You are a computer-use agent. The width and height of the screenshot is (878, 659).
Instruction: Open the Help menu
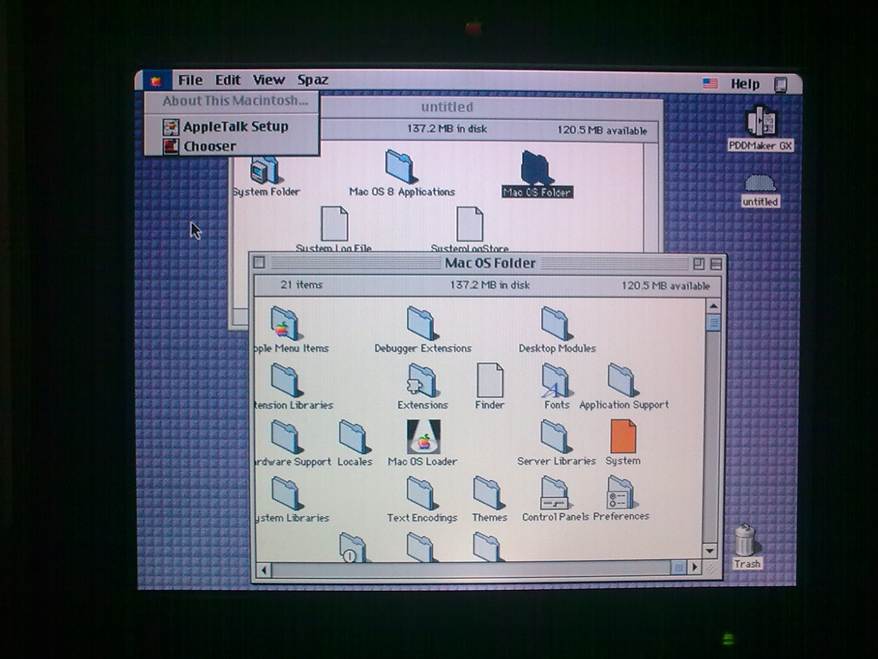pos(745,84)
